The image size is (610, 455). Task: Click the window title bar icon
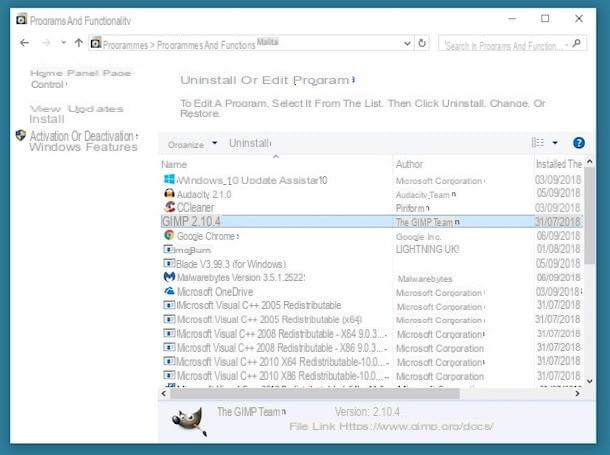[22, 19]
